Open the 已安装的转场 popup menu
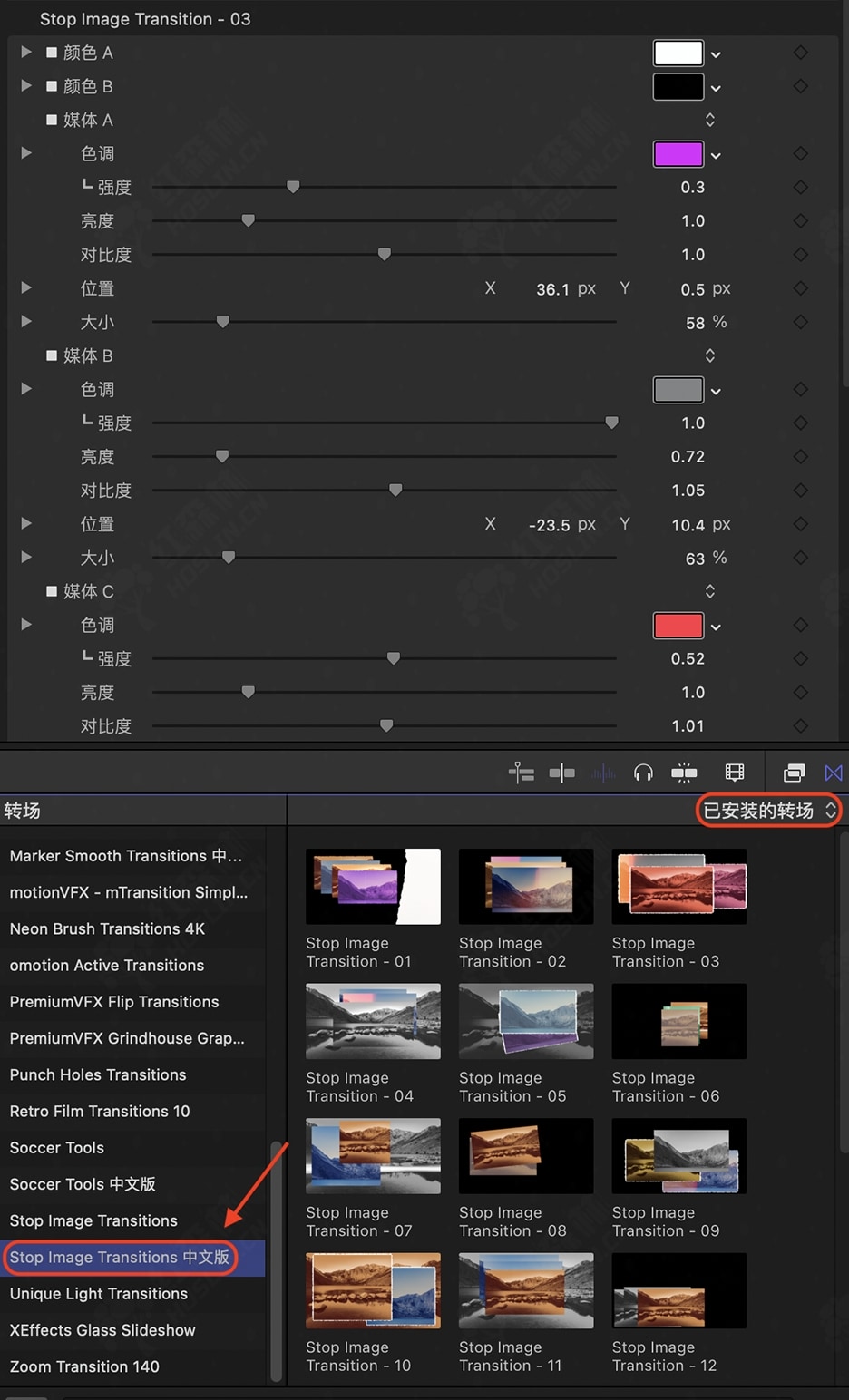 (x=768, y=811)
